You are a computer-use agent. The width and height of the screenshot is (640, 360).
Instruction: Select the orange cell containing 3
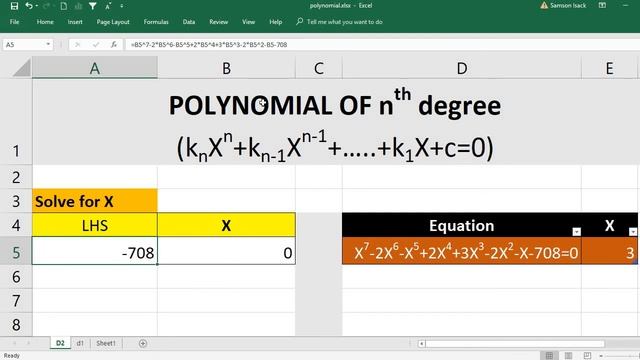(x=609, y=251)
